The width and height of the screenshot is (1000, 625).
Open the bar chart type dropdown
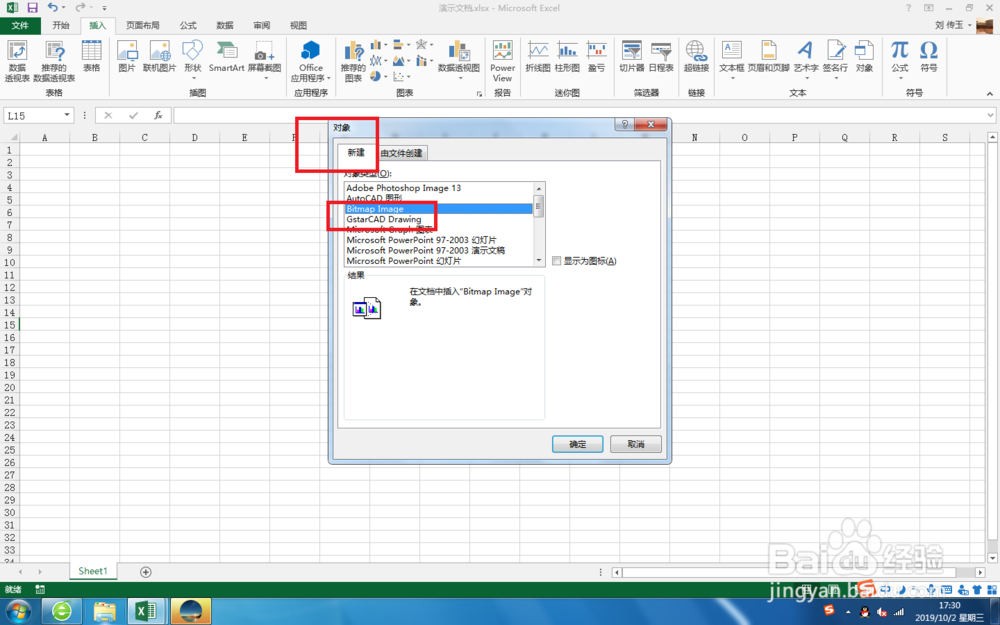tap(401, 45)
